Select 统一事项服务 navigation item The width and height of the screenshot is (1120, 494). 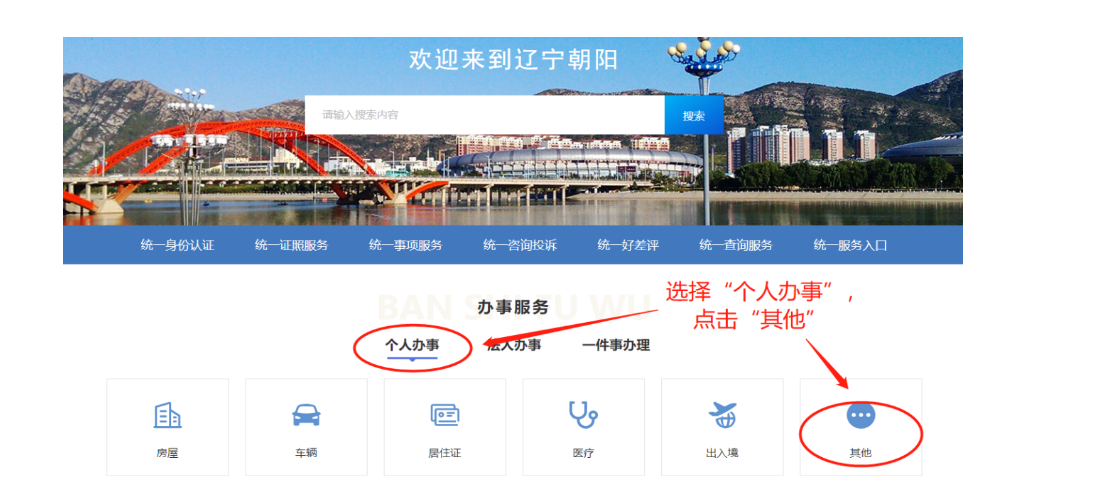click(x=406, y=246)
